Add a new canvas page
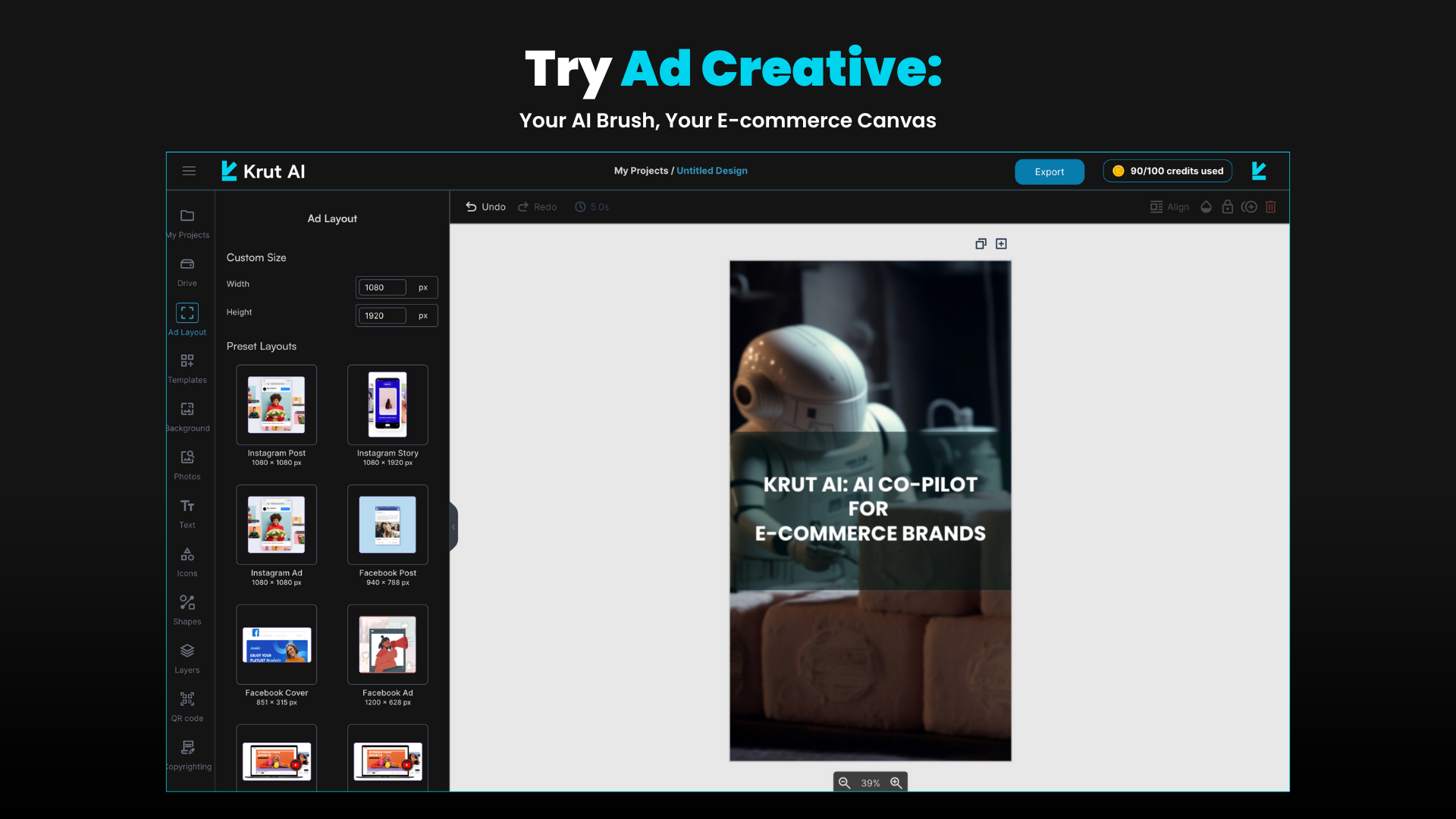 tap(1001, 243)
